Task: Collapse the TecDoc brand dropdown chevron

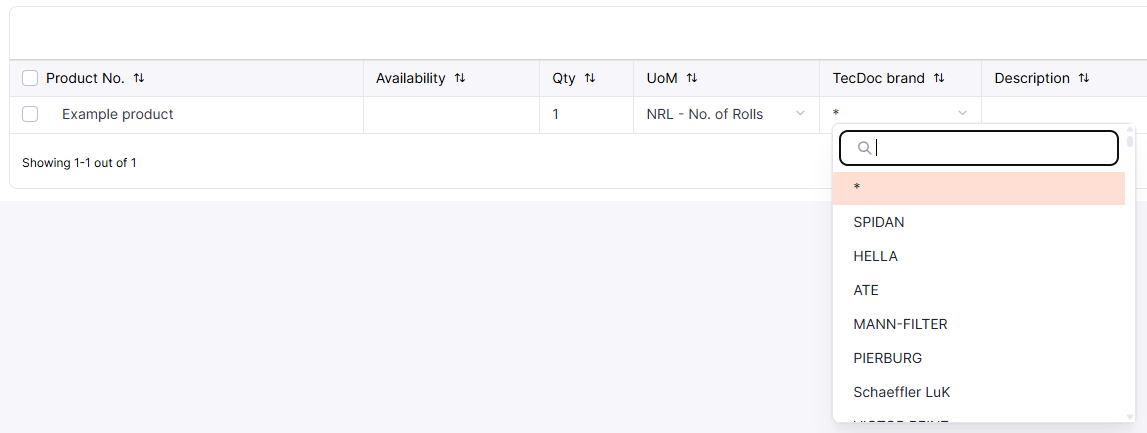Action: tap(962, 114)
